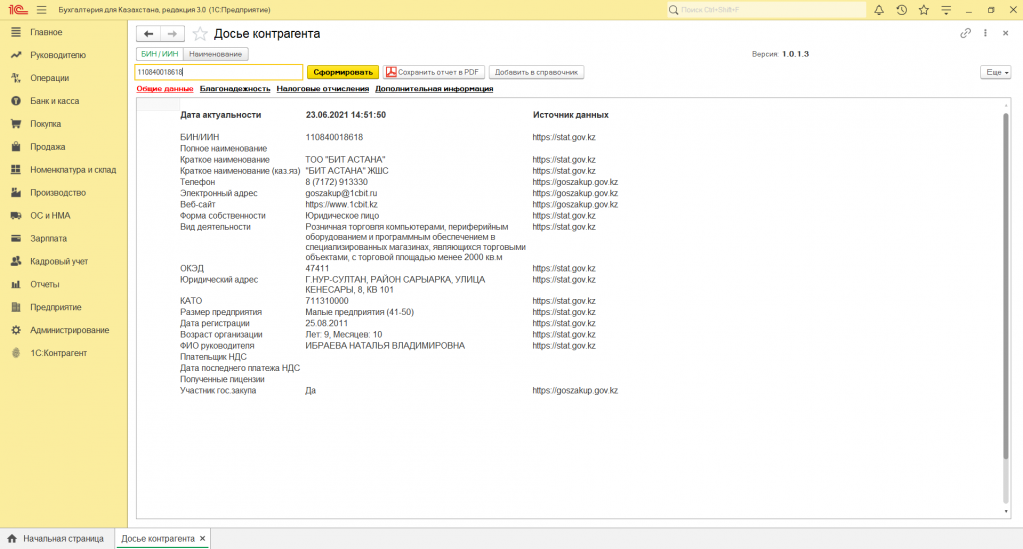The width and height of the screenshot is (1023, 549).
Task: Click goszakup@1cbit.ru email value
Action: point(341,193)
